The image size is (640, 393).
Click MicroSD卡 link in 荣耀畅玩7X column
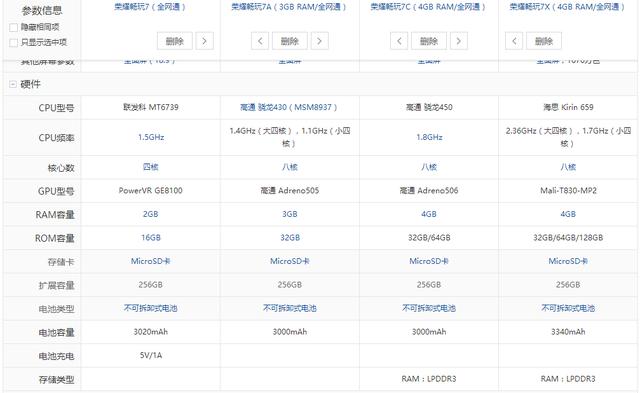click(x=568, y=261)
